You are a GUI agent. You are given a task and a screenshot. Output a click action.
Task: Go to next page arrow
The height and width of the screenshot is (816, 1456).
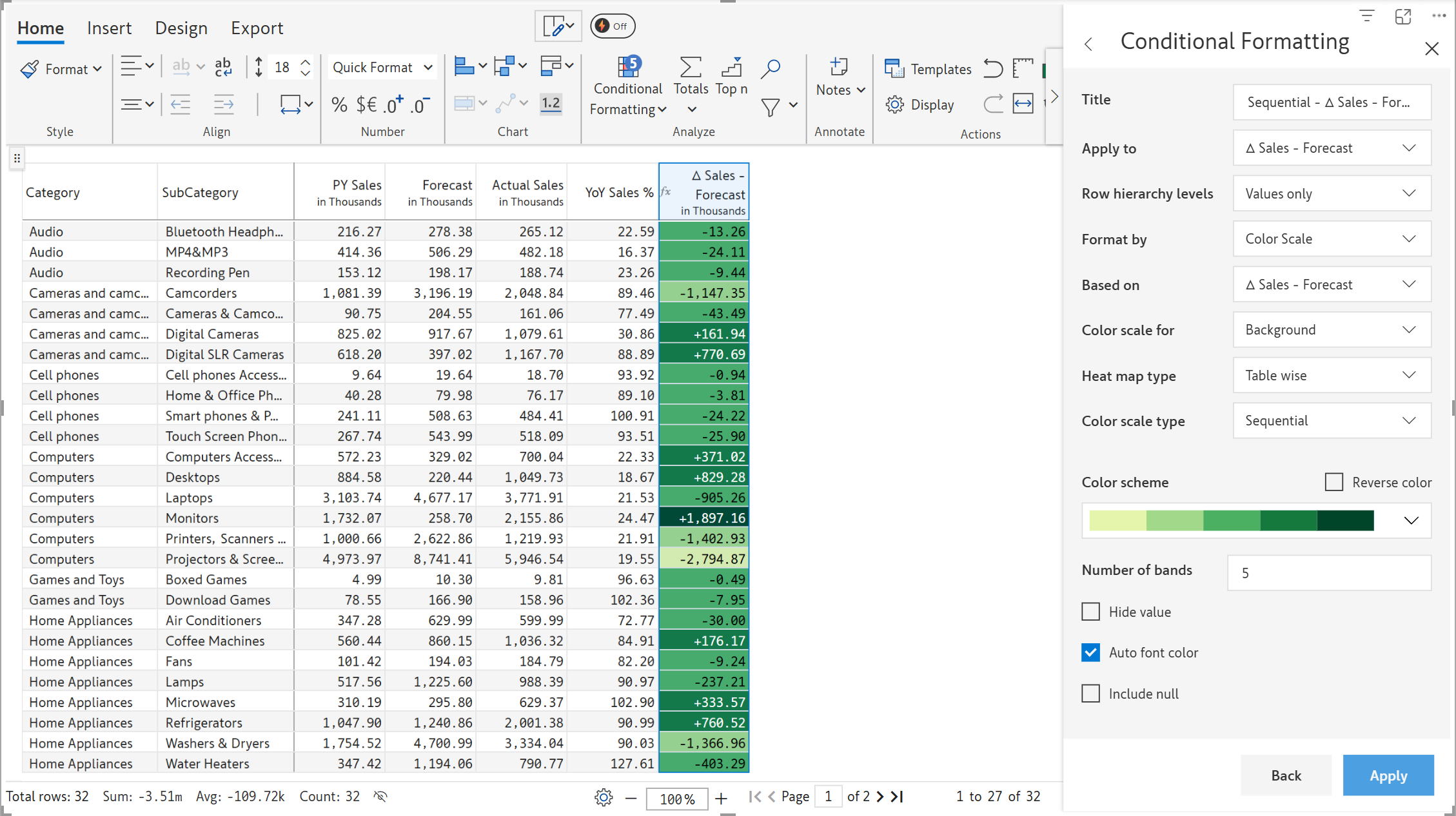click(880, 797)
